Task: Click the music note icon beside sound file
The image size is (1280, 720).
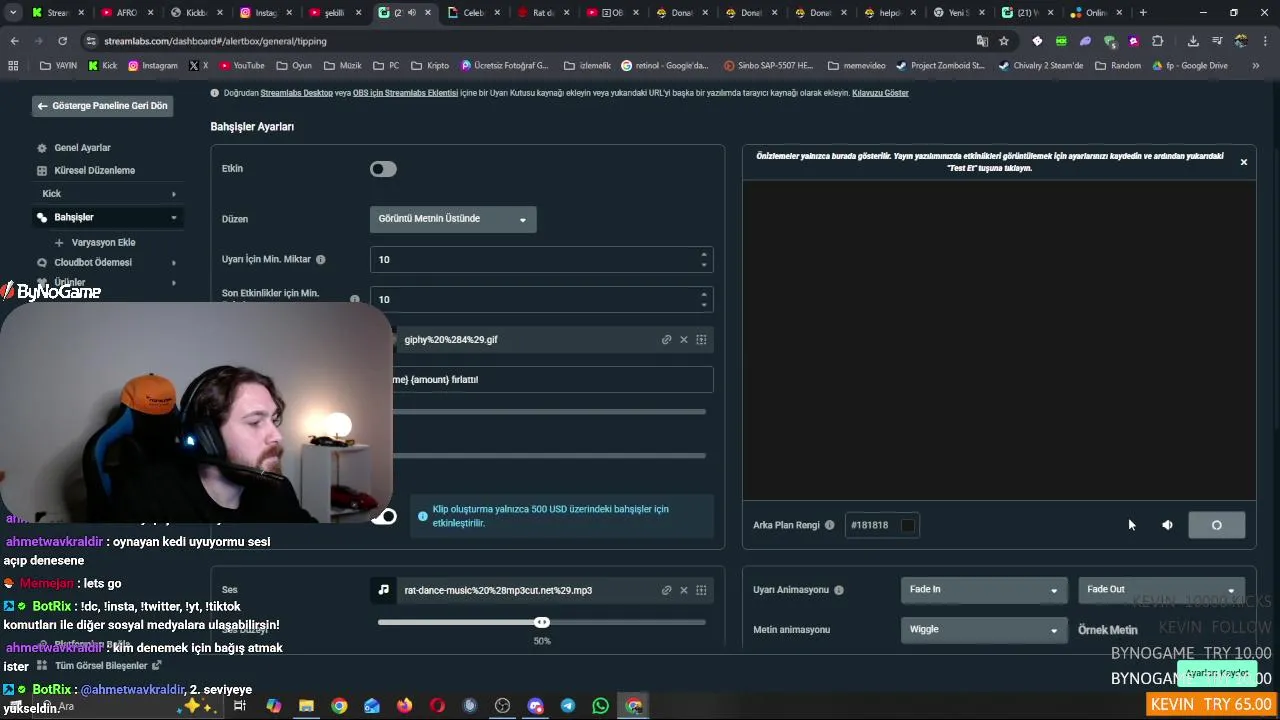Action: coord(383,590)
